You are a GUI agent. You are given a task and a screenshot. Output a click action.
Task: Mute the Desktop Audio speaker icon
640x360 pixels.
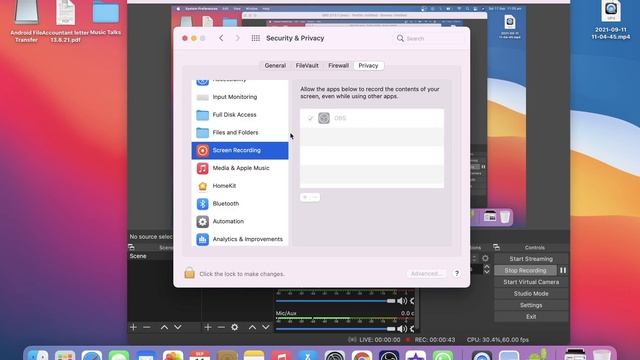pos(402,301)
